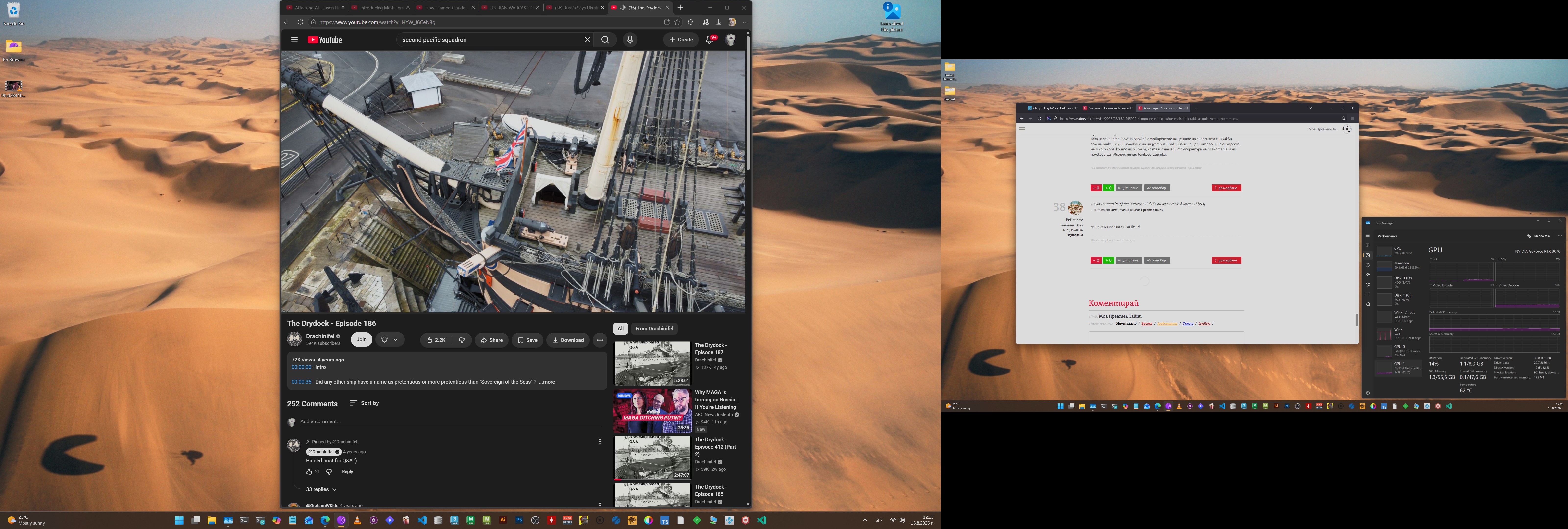The height and width of the screenshot is (529, 1568).
Task: Dislike the Drydock Episode 186 video
Action: pos(462,340)
